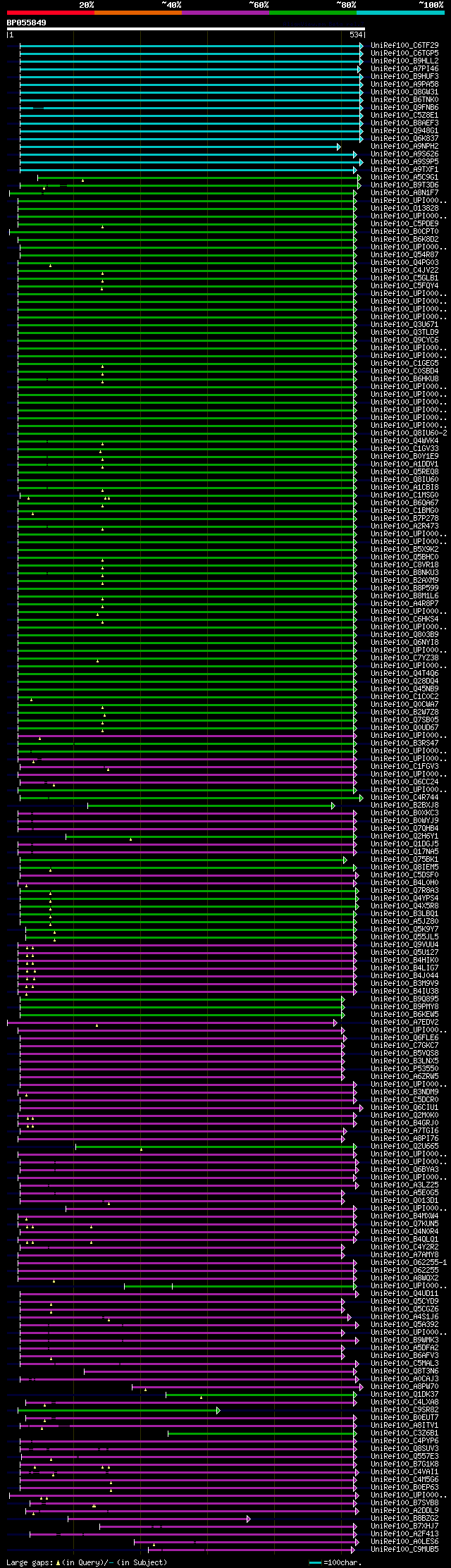Select subject UniRef100_C3Z6B1

coord(404,1433)
